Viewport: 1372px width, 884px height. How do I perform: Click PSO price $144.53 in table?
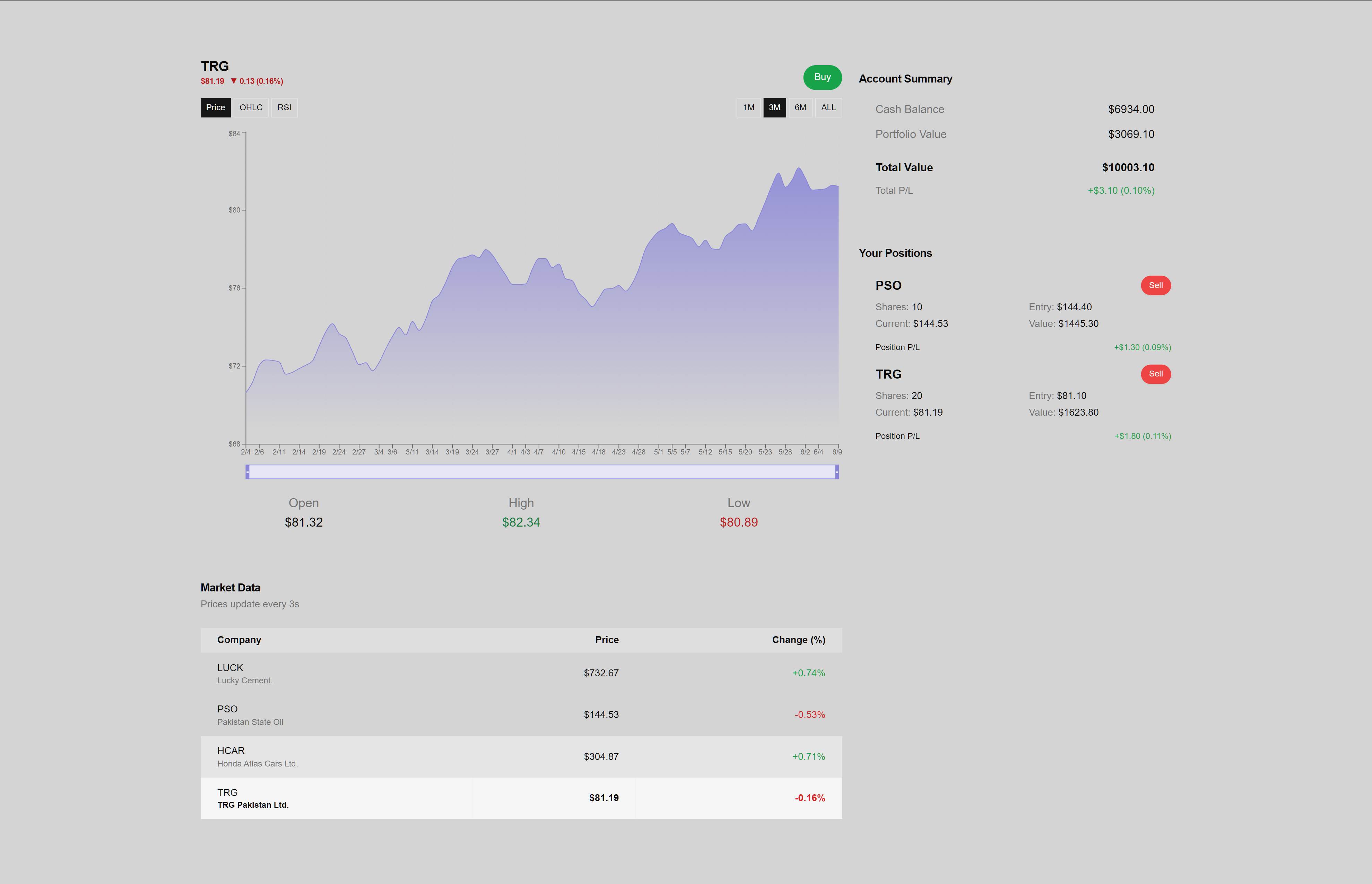(x=601, y=715)
